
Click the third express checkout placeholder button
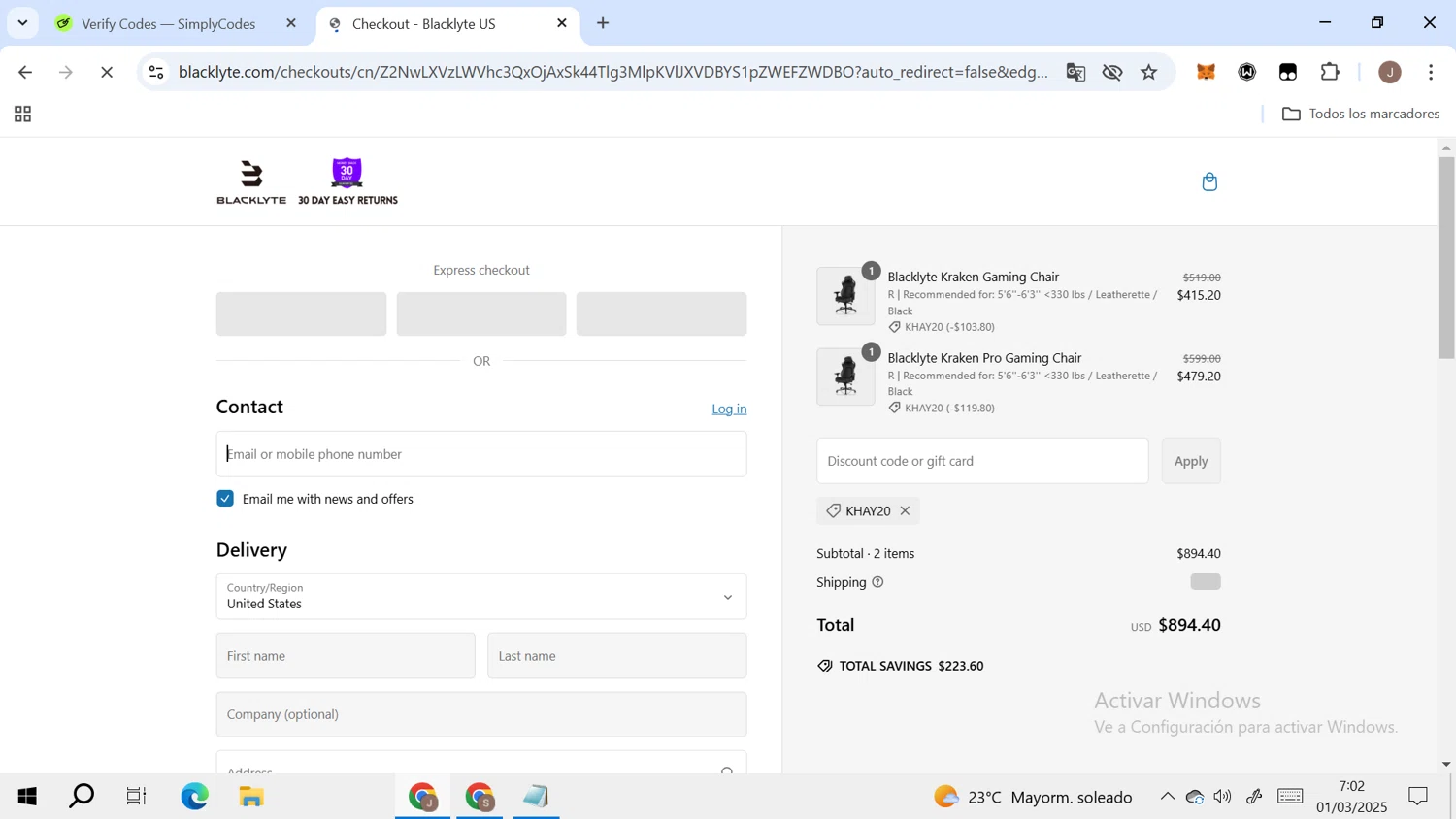coord(661,314)
